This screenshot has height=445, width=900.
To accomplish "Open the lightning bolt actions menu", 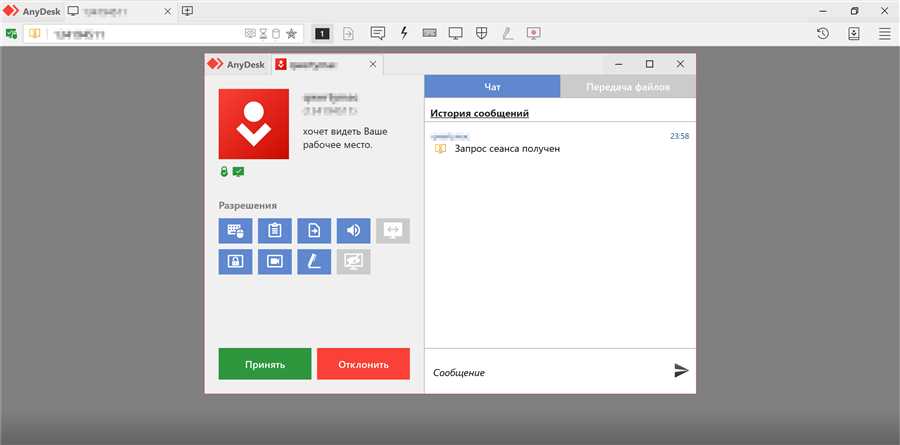I will click(404, 33).
